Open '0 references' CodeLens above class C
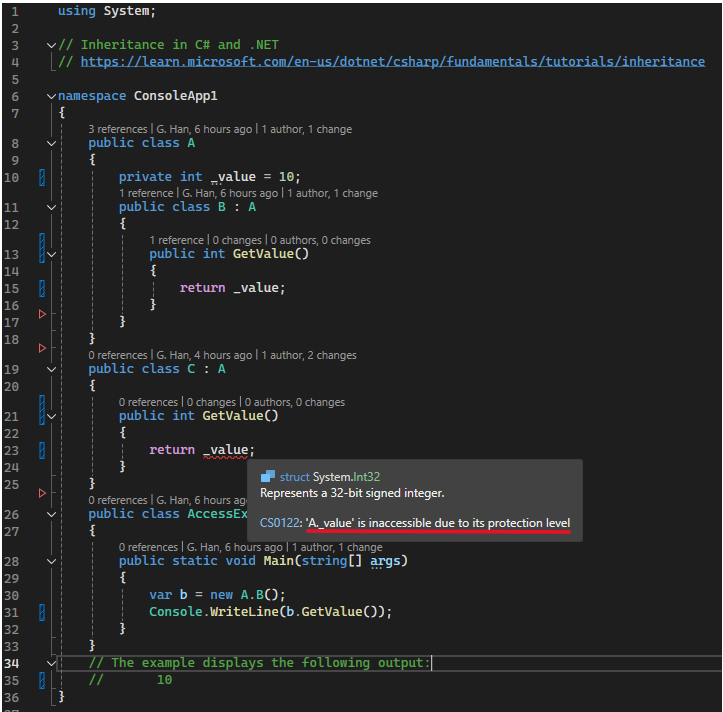This screenshot has width=723, height=712. (x=118, y=355)
